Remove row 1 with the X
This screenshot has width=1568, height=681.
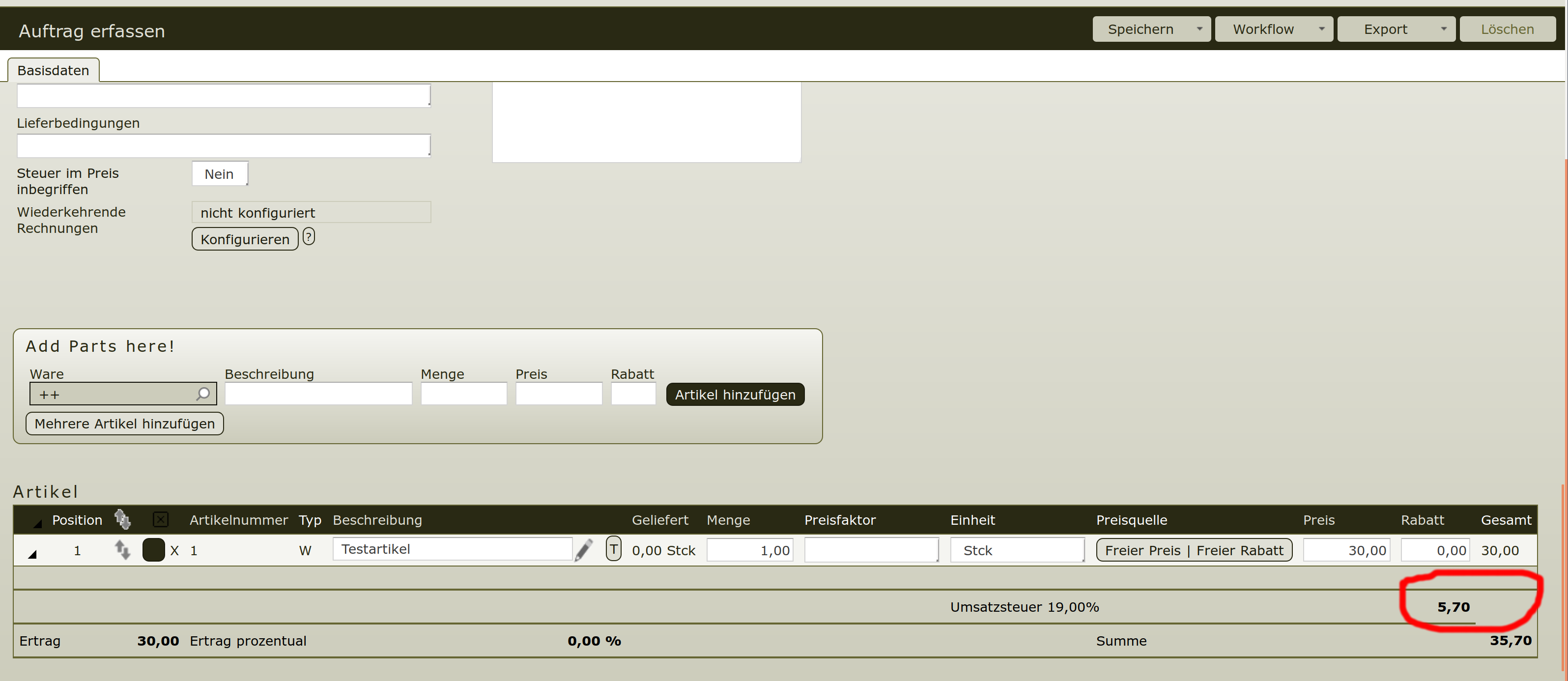pos(175,551)
